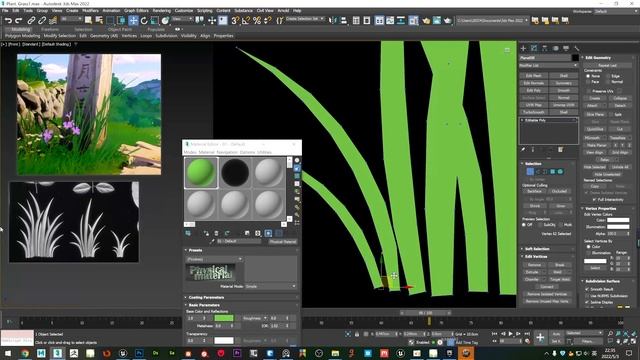Screen dimensions: 640x360
Task: Set Preview Selection to SubObj
Action: coord(541,225)
